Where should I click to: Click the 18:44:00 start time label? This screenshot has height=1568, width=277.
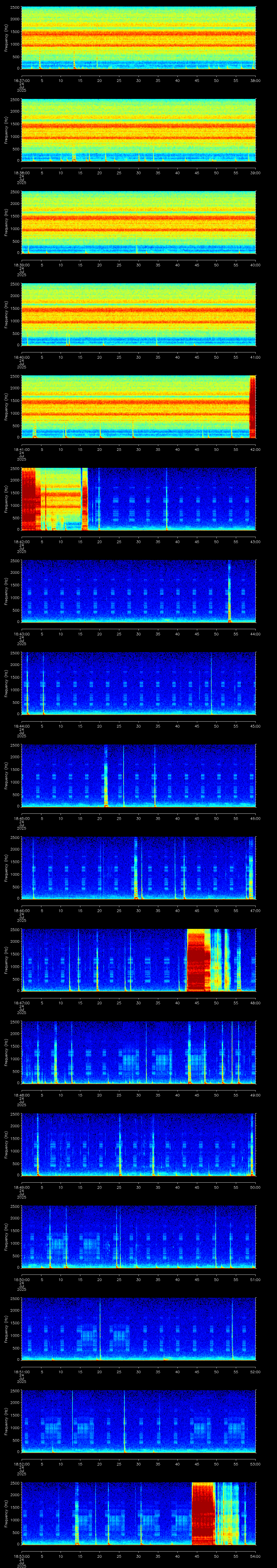[x=21, y=726]
